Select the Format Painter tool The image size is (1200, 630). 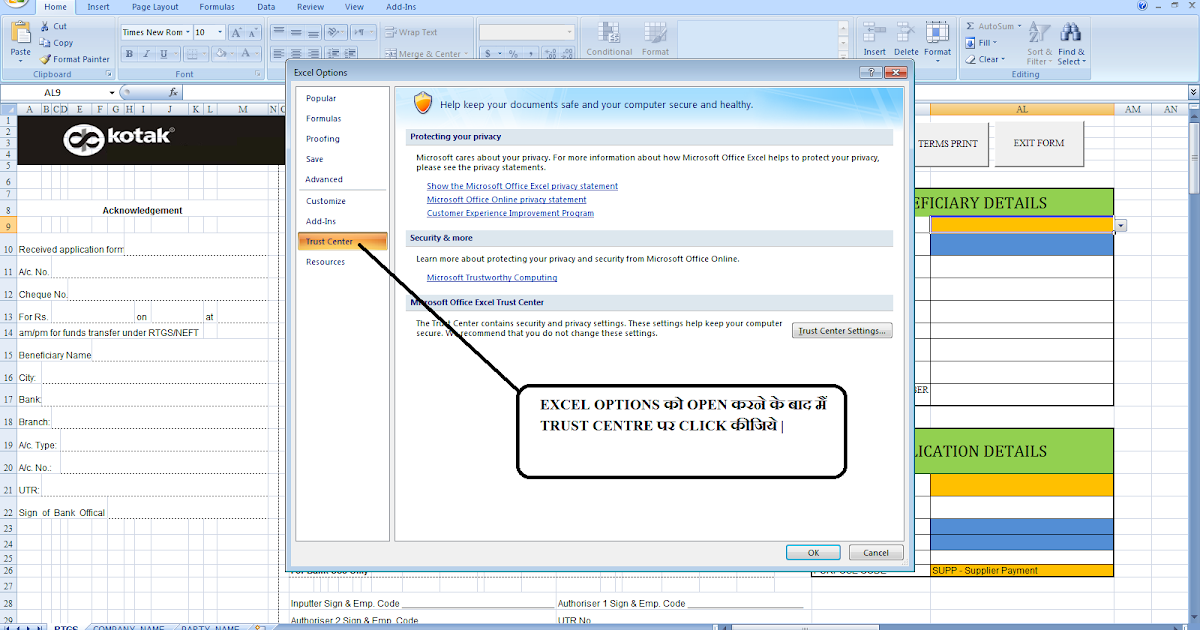point(45,58)
